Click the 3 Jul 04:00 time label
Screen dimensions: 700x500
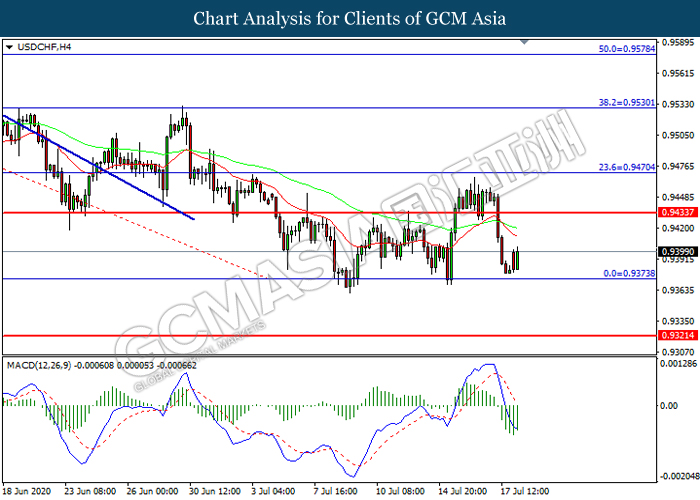[273, 492]
